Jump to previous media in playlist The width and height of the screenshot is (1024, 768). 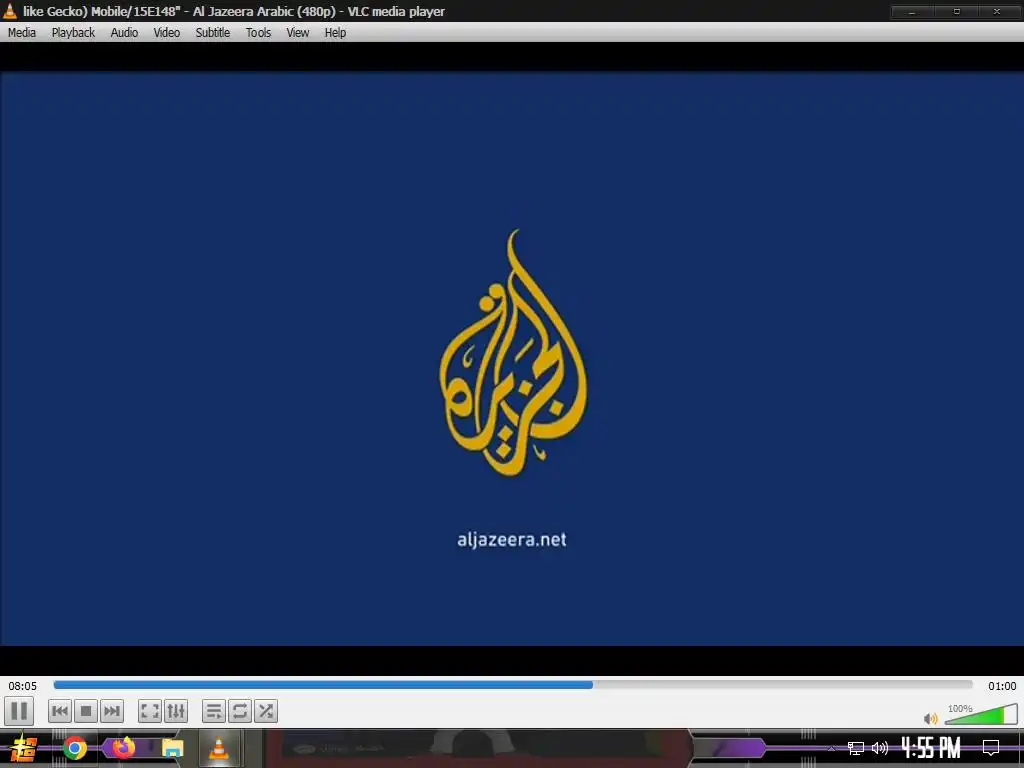60,711
